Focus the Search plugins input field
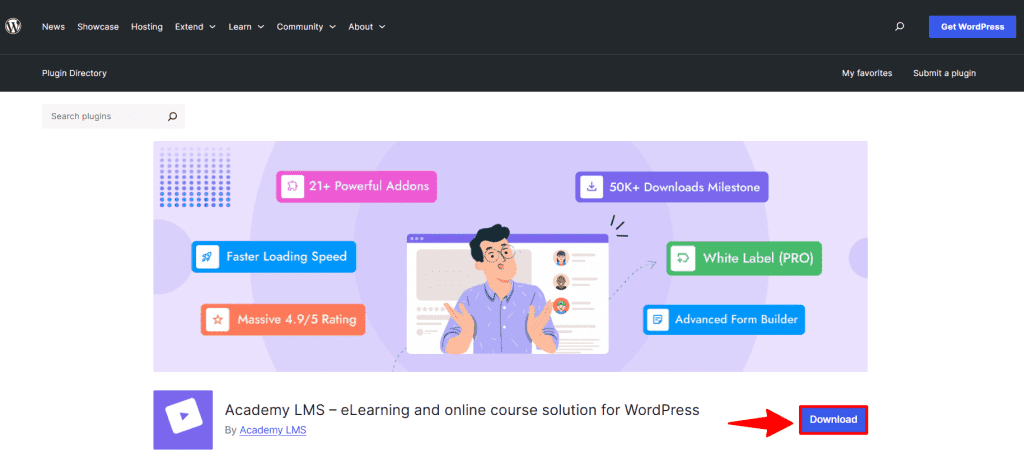The height and width of the screenshot is (467, 1024). pos(113,116)
